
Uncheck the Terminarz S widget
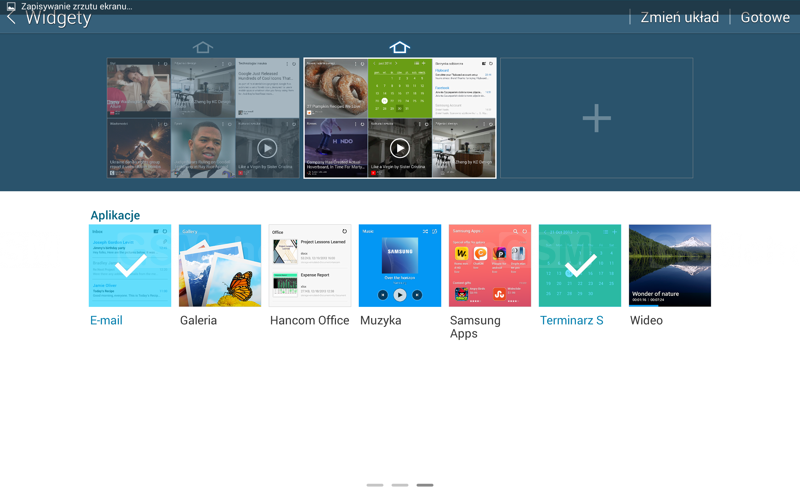click(x=579, y=265)
